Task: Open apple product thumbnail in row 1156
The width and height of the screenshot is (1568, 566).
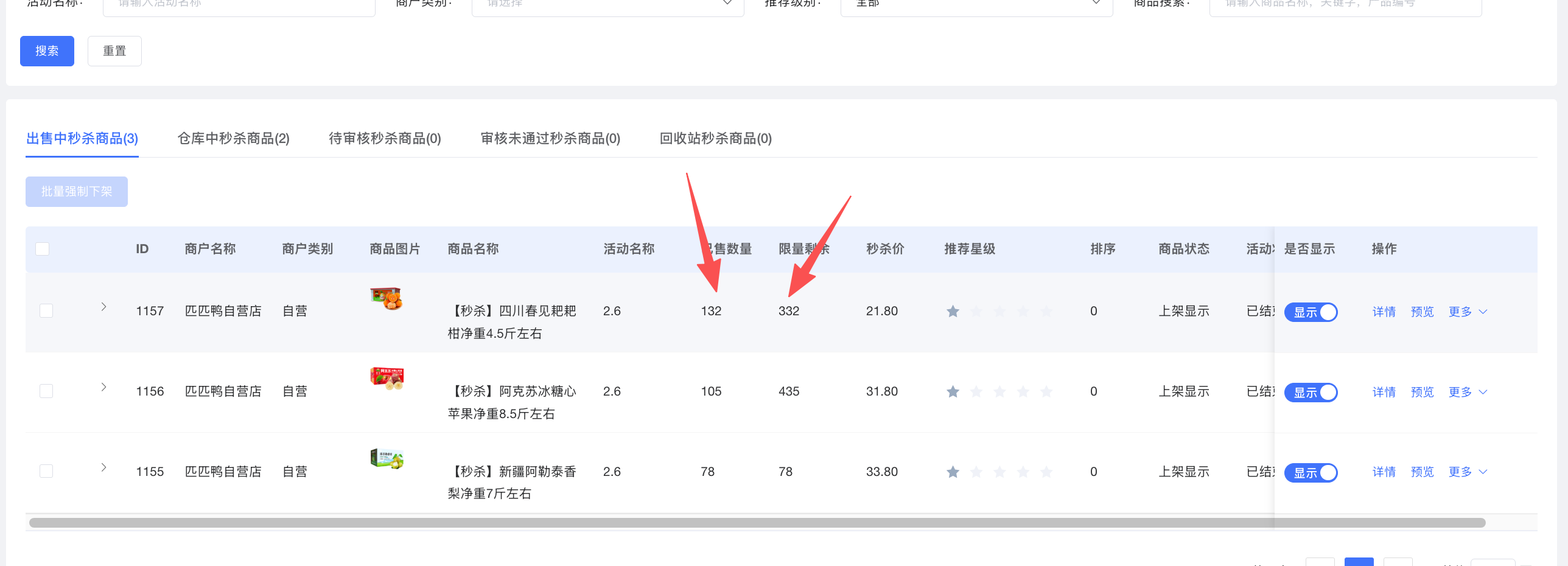Action: pos(387,378)
